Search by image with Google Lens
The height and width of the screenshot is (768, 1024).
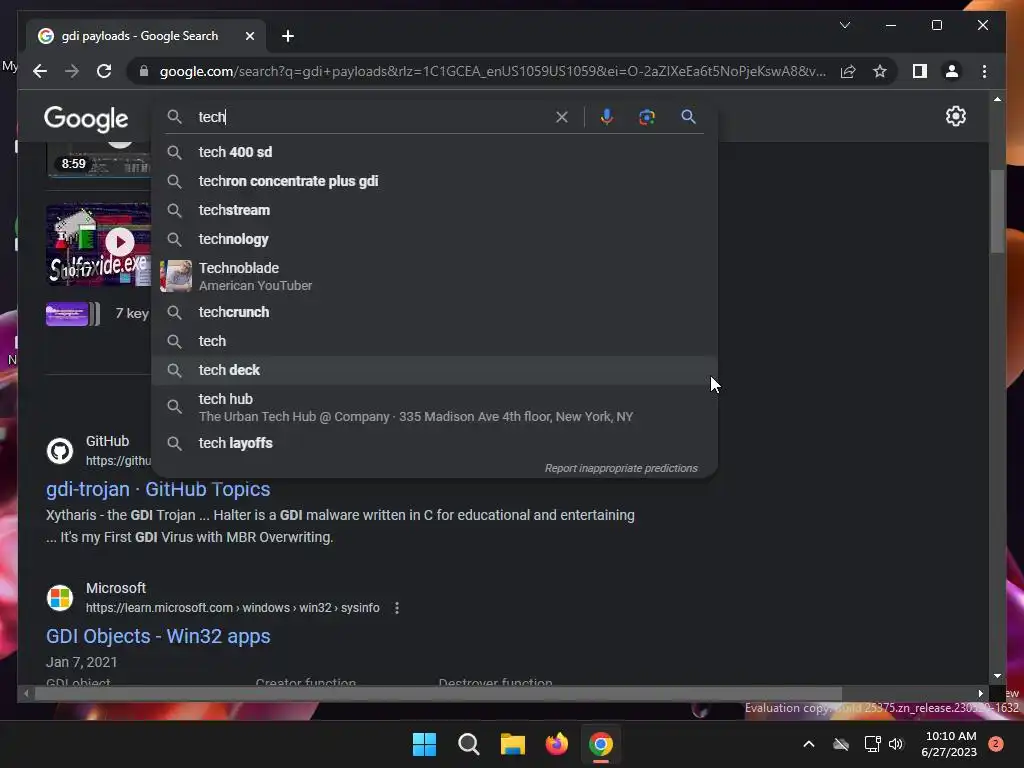click(647, 117)
